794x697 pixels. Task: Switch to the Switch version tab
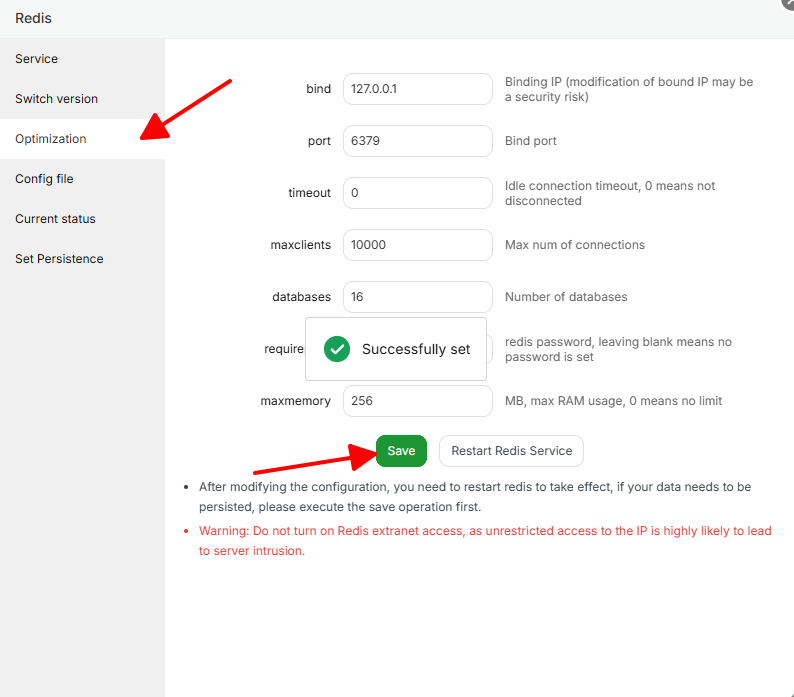pos(57,99)
